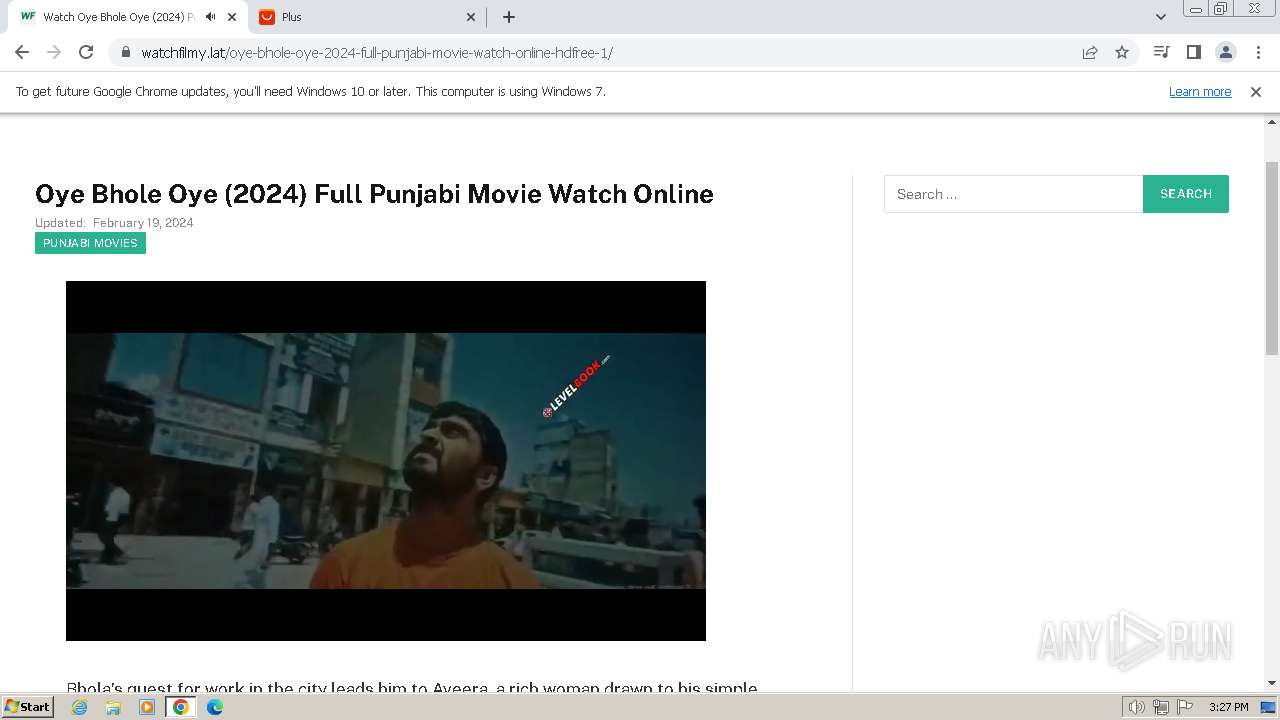This screenshot has height=720, width=1280.
Task: Share this page icon in address bar
Action: coord(1090,52)
